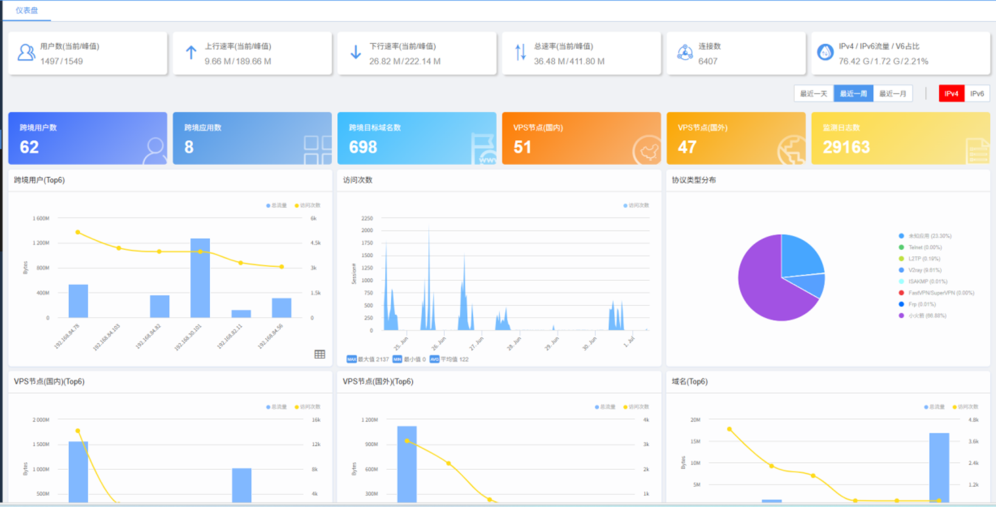
Task: Toggle 总流量 legend in VPS节点(国内)(Top6) chart
Action: pos(277,407)
